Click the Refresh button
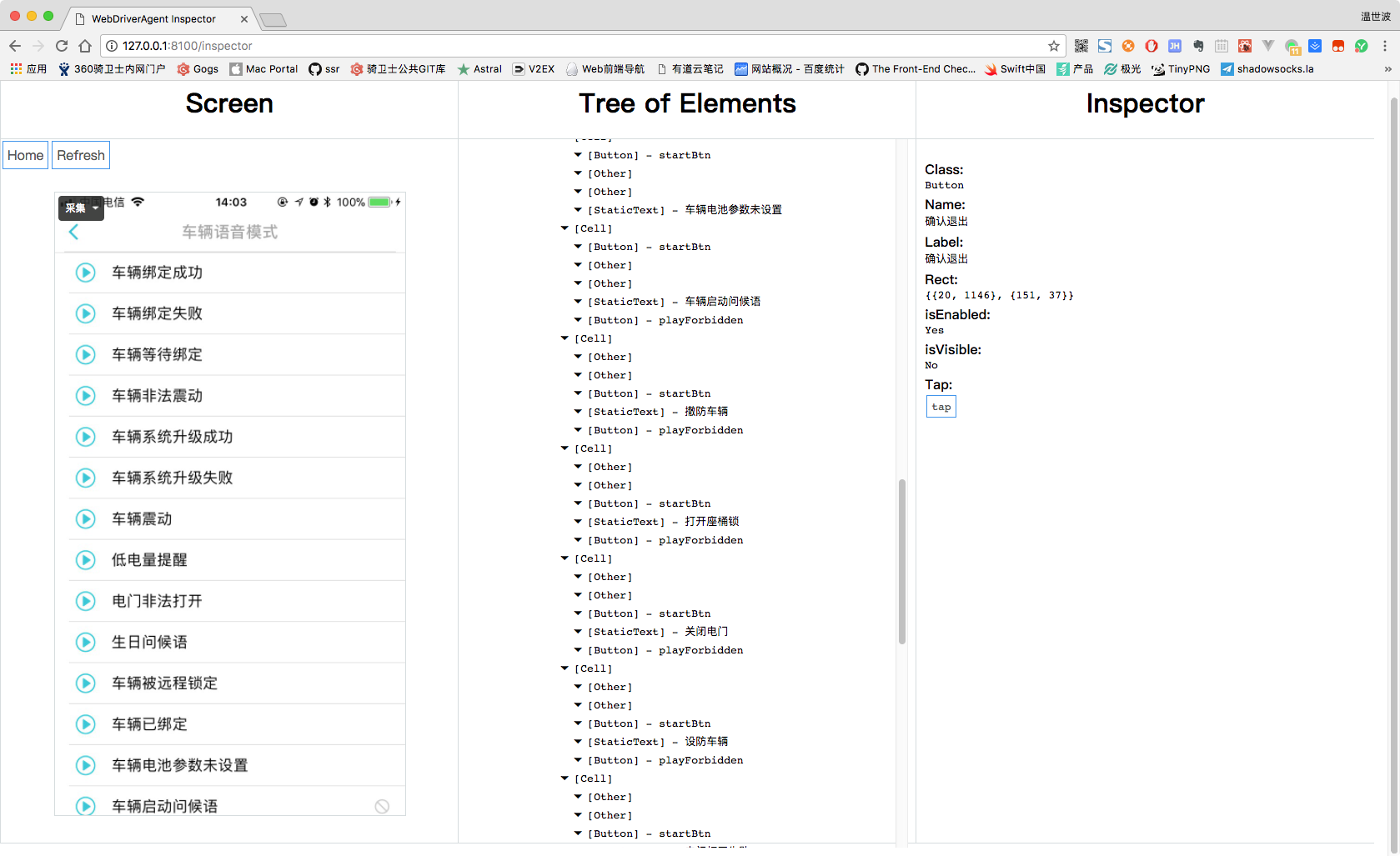1400x856 pixels. [x=81, y=155]
